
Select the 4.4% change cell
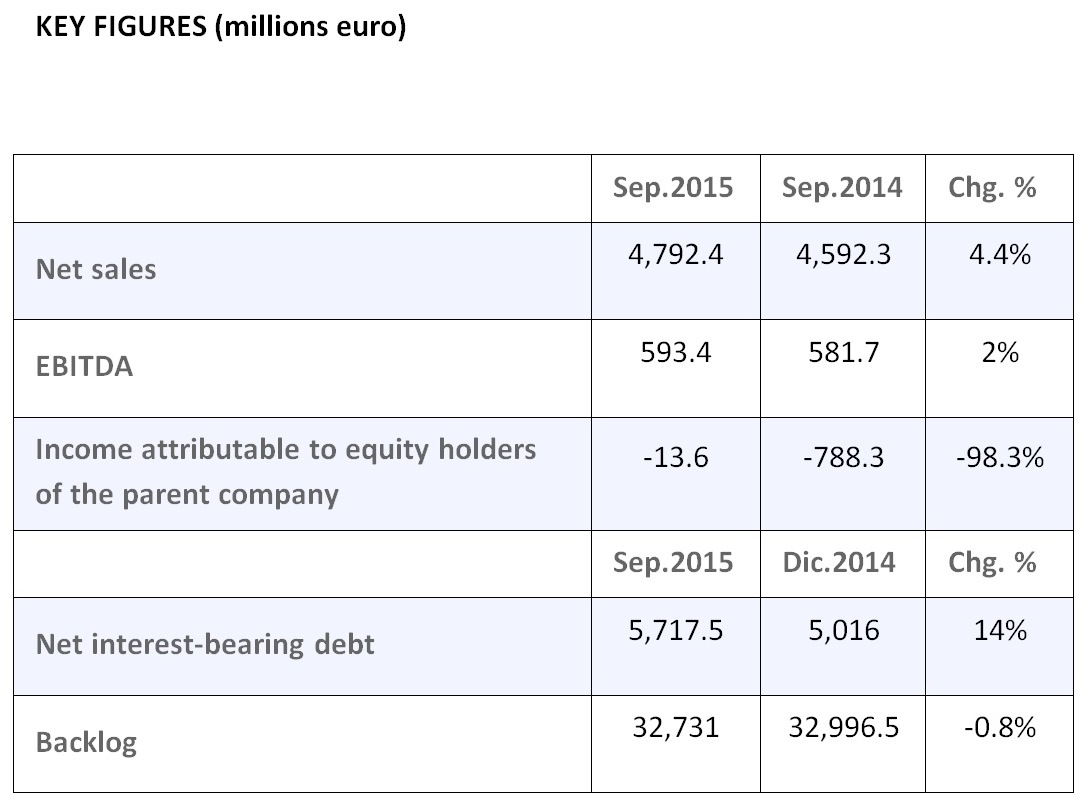[999, 255]
